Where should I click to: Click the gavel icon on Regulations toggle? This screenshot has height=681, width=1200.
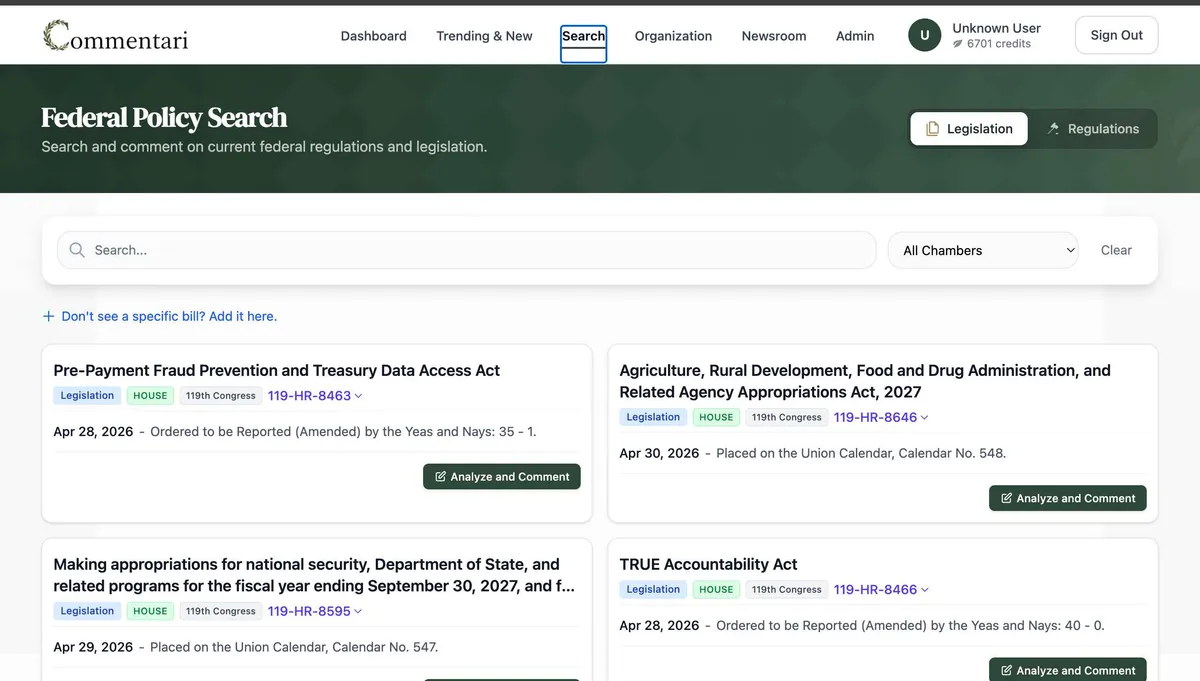coord(1053,129)
